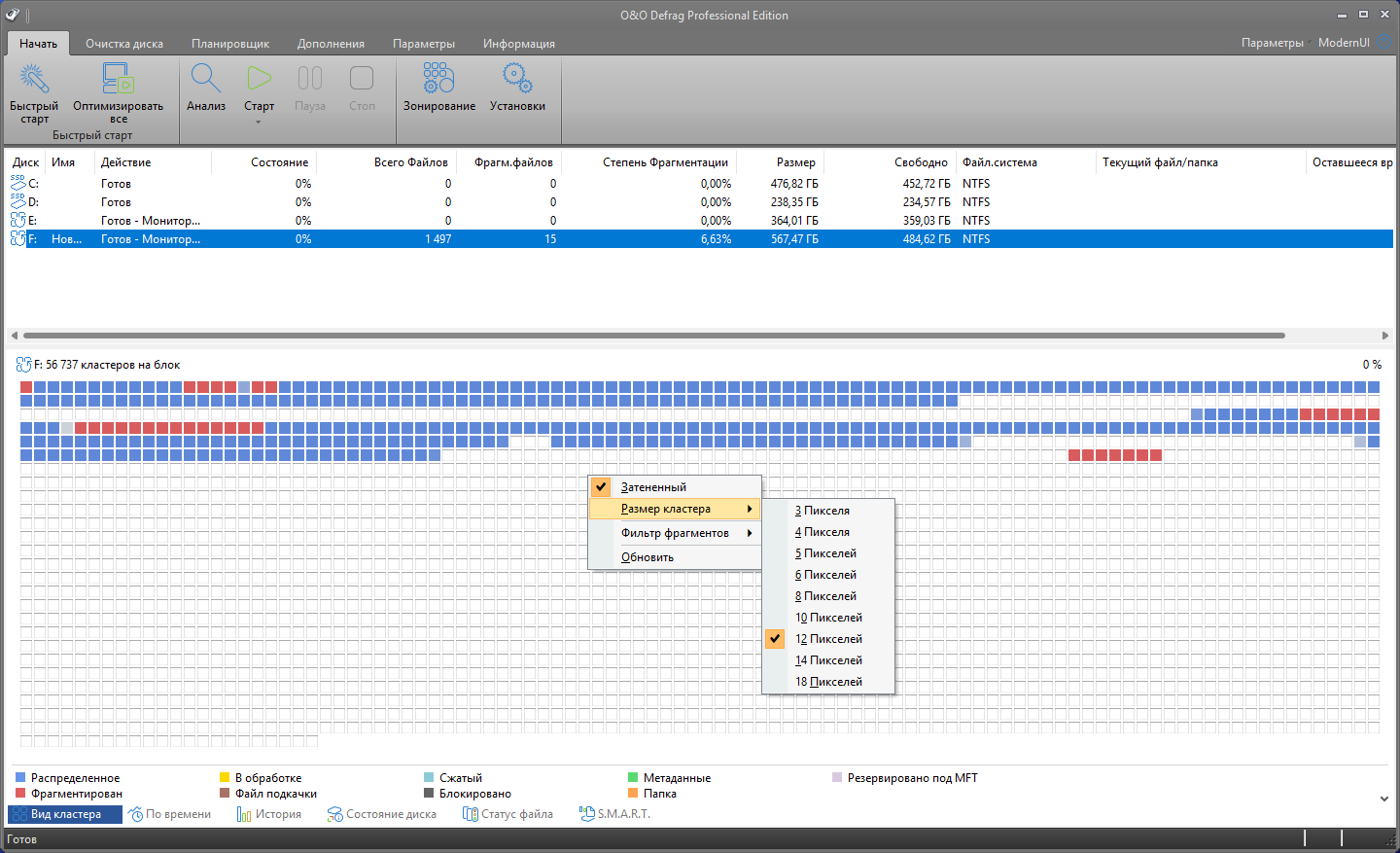
Task: Open the dropdown arrow under Старт
Action: tap(259, 123)
